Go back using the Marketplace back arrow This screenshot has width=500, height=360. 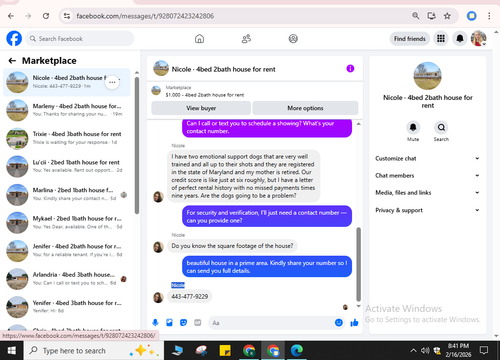(12, 61)
